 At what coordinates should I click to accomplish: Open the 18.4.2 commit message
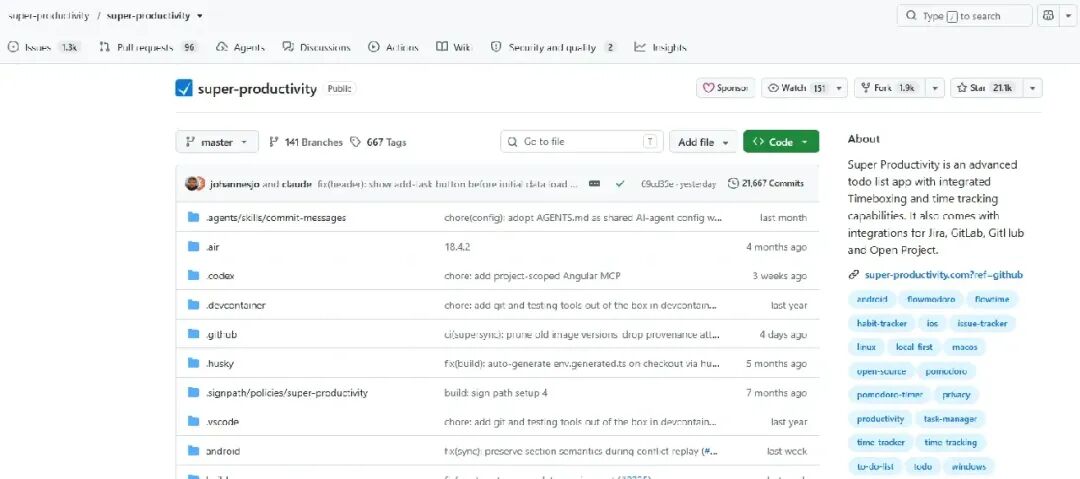tap(457, 247)
